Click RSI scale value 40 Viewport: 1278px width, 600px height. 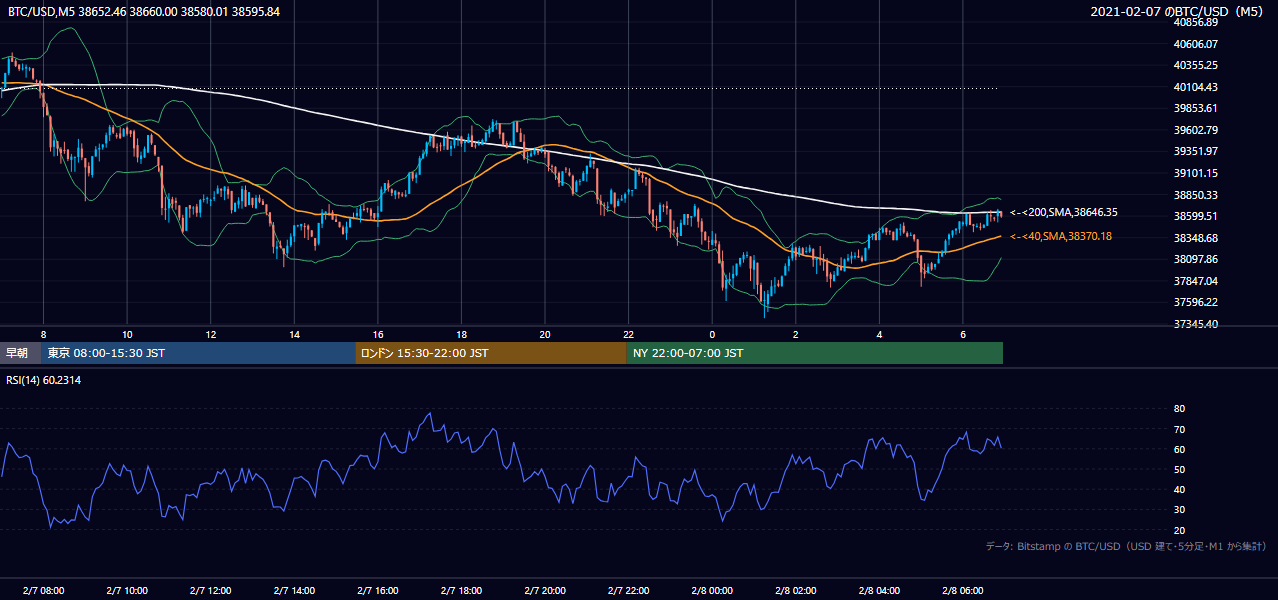pyautogui.click(x=1179, y=489)
